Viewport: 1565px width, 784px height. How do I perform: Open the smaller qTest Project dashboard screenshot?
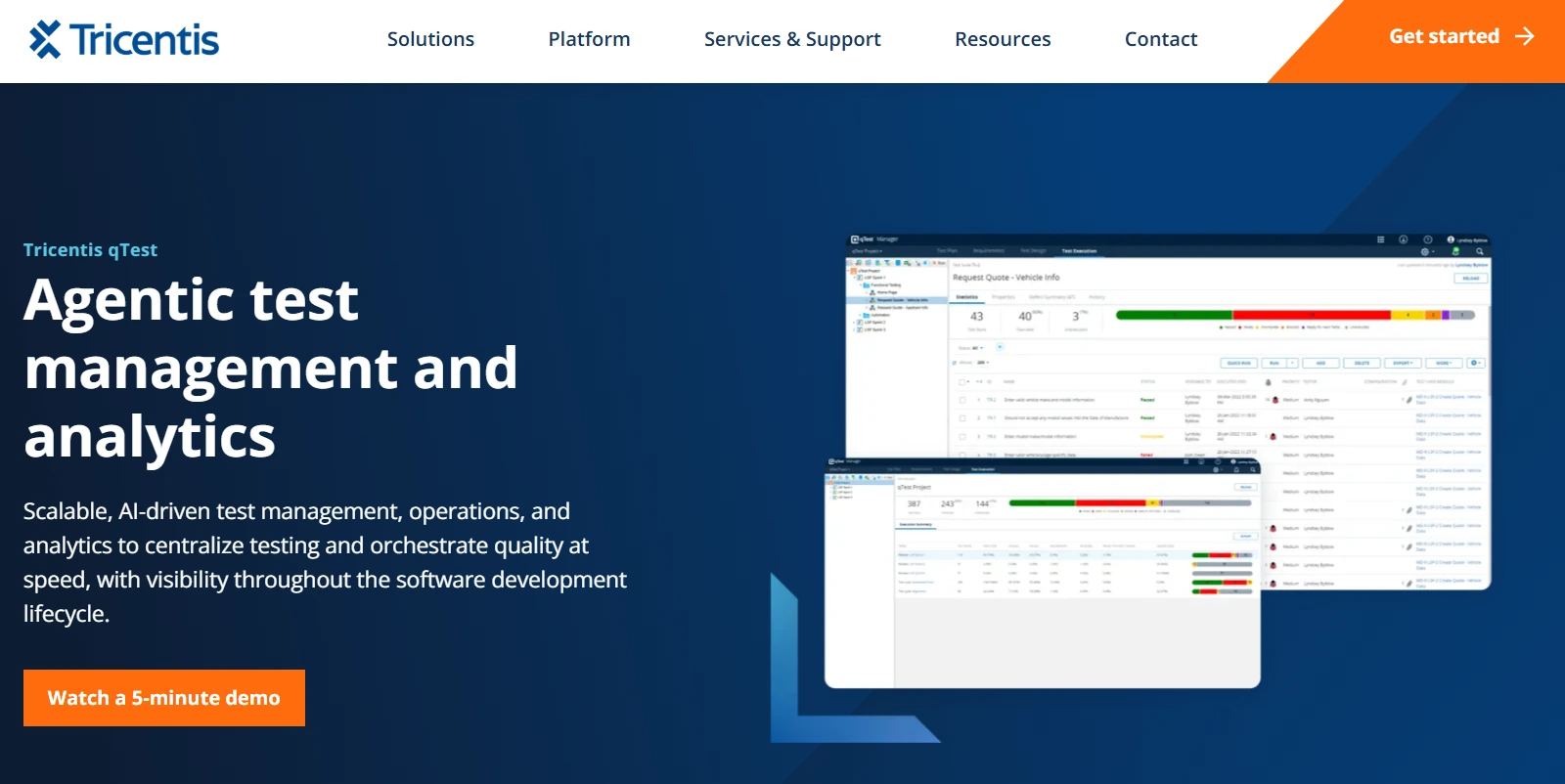click(1043, 573)
